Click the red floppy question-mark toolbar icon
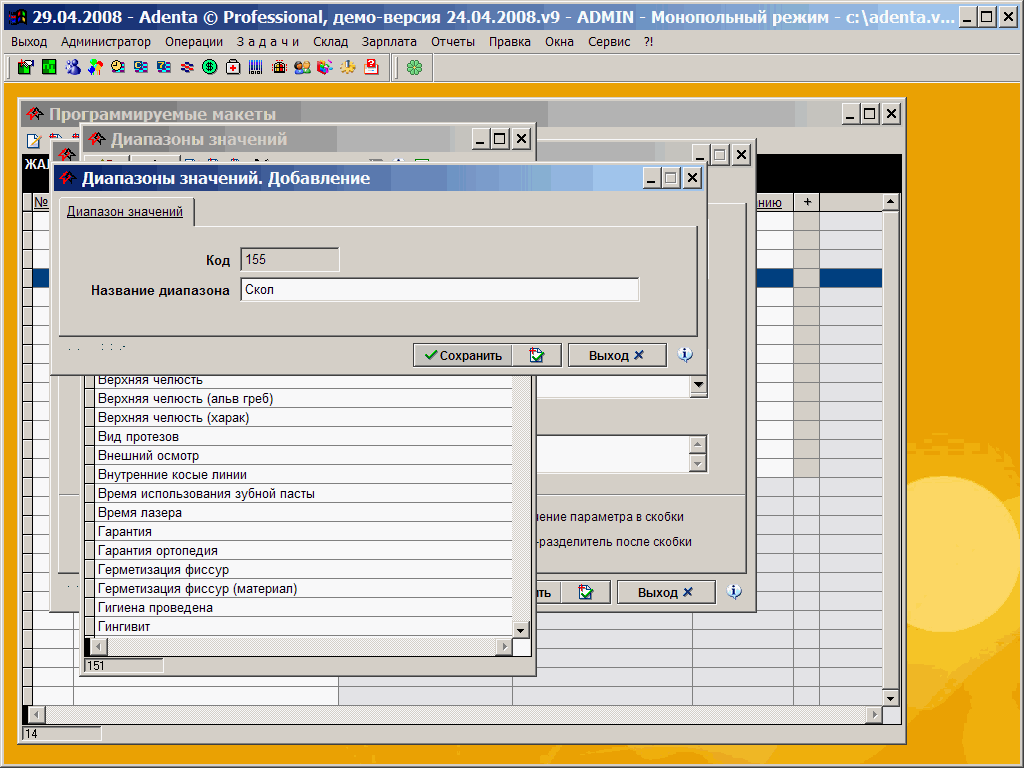The image size is (1024, 768). tap(371, 67)
